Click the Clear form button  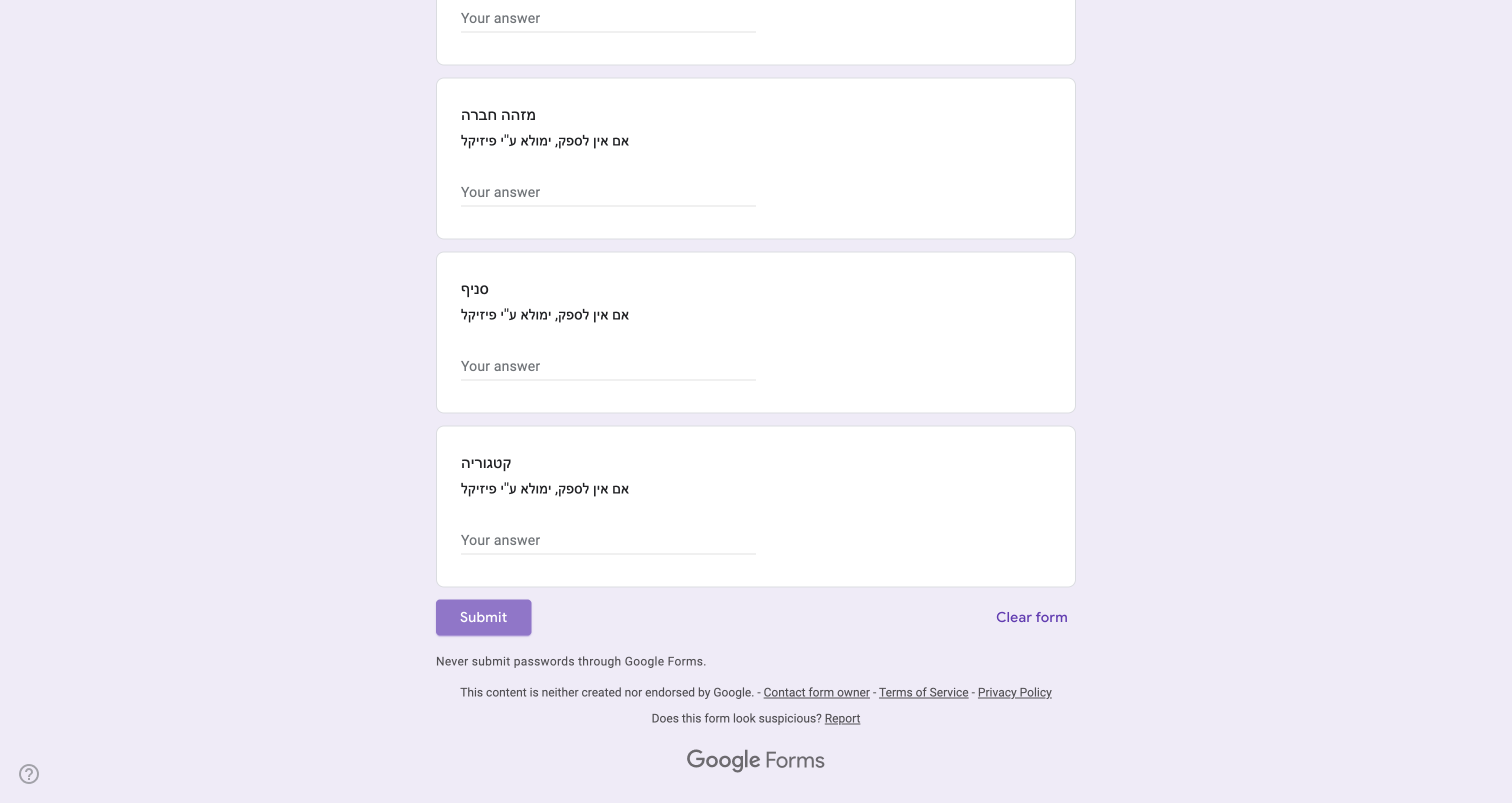click(1031, 617)
